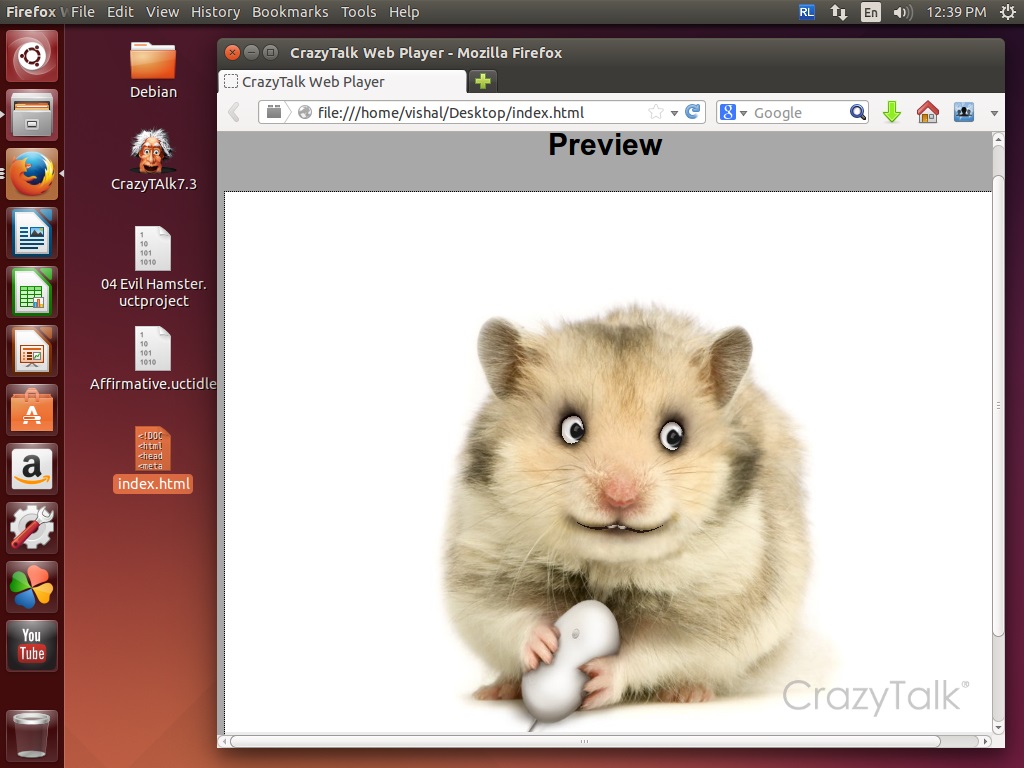Bookmark this page with the star icon
Image resolution: width=1024 pixels, height=768 pixels.
656,112
